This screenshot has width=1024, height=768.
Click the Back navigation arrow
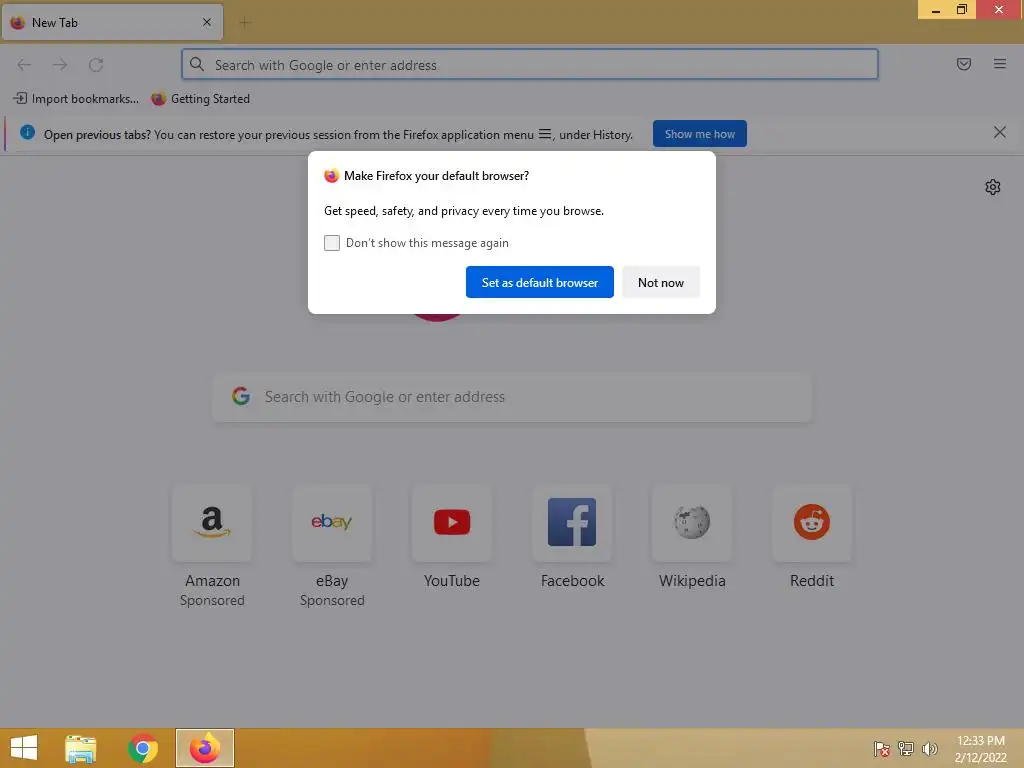24,65
